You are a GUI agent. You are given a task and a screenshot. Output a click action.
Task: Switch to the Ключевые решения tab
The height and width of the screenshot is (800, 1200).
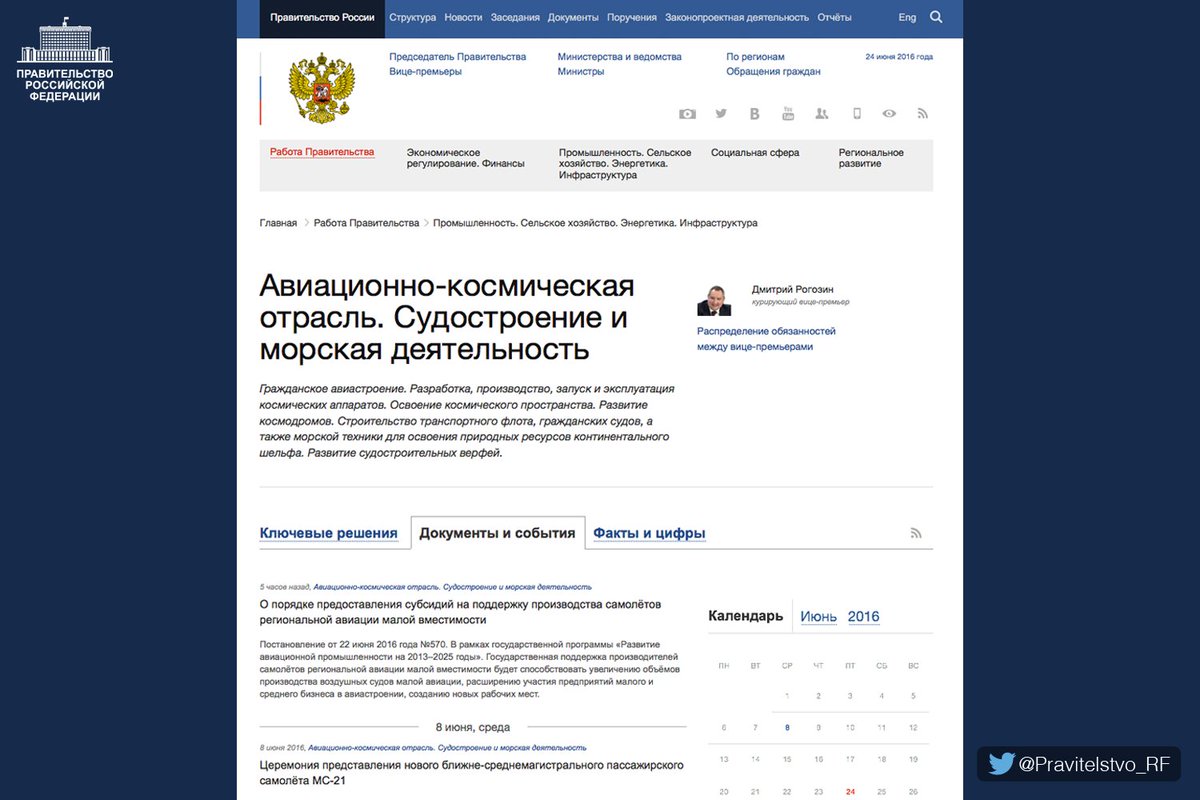point(329,534)
